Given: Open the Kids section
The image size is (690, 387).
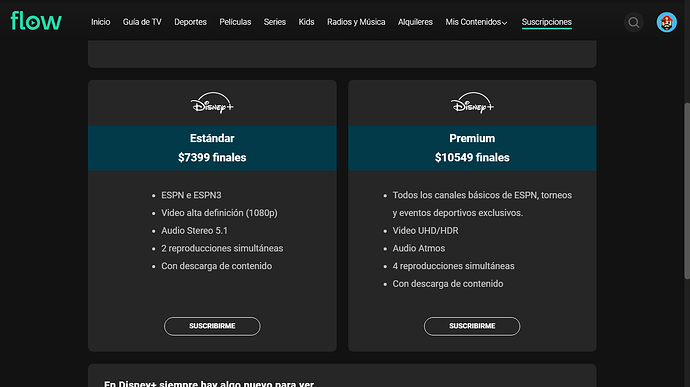Looking at the screenshot, I should 306,22.
